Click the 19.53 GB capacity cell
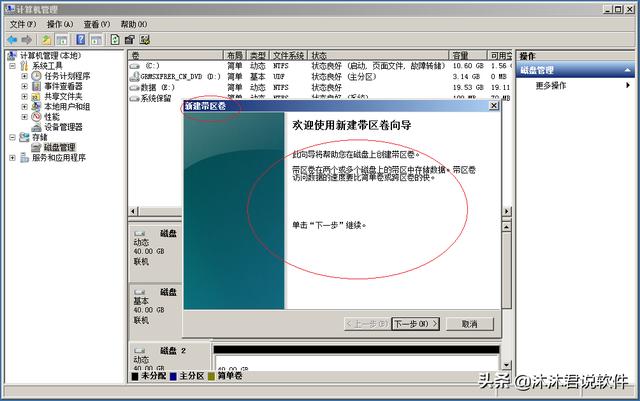The height and width of the screenshot is (401, 640). pos(468,87)
